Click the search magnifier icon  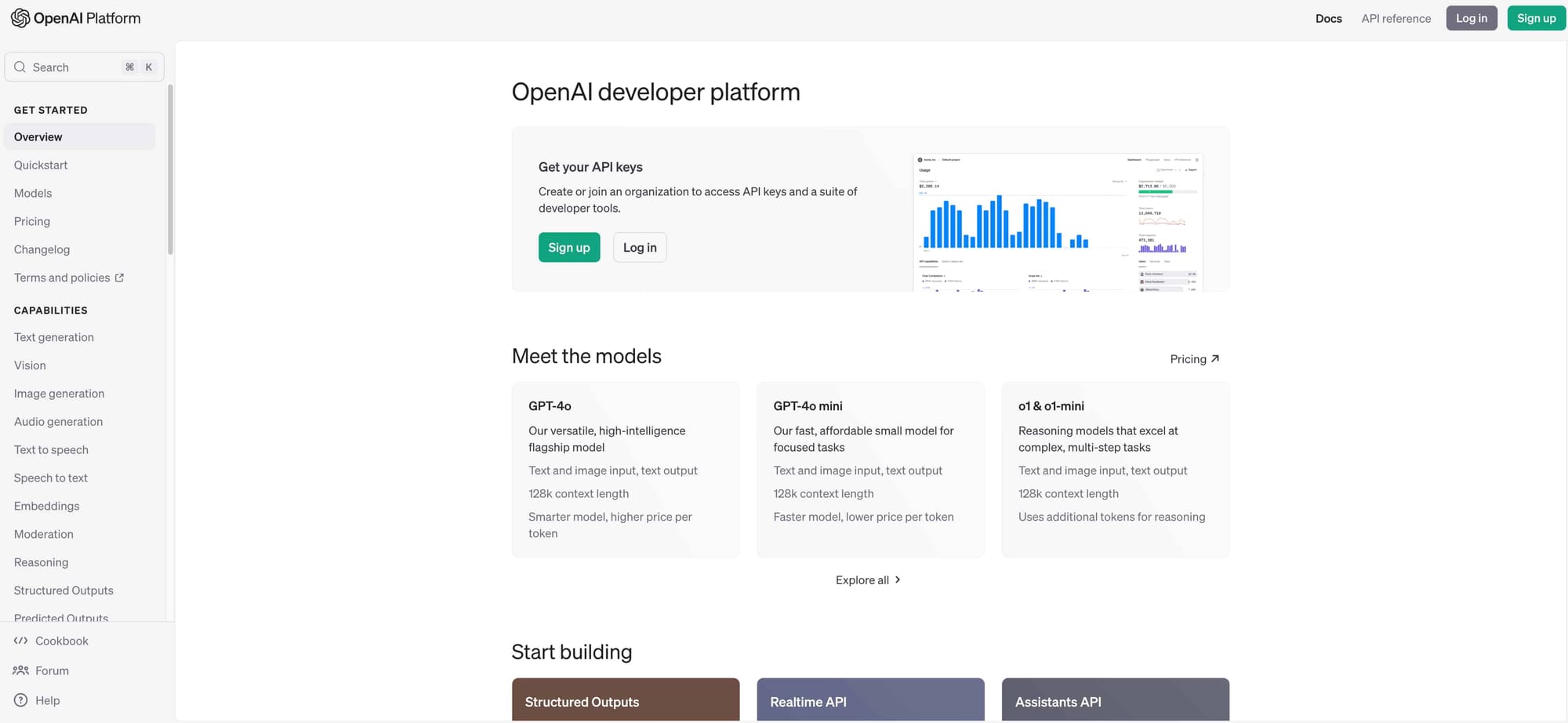click(x=20, y=67)
